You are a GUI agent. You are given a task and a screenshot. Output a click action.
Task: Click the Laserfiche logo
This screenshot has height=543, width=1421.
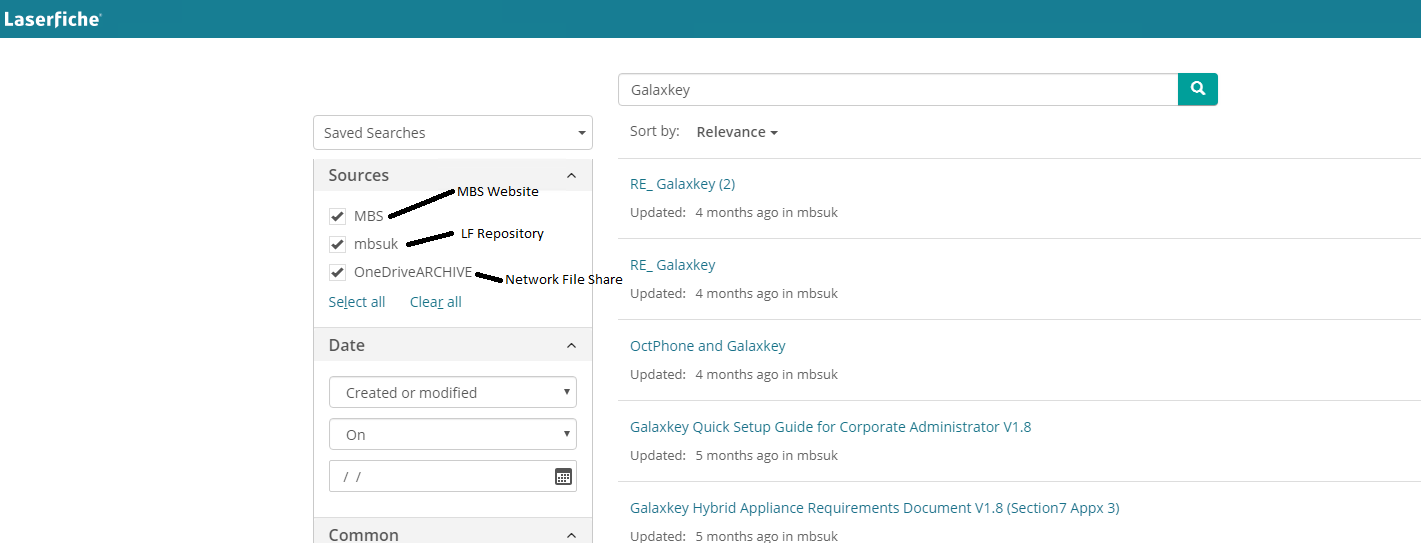coord(52,18)
